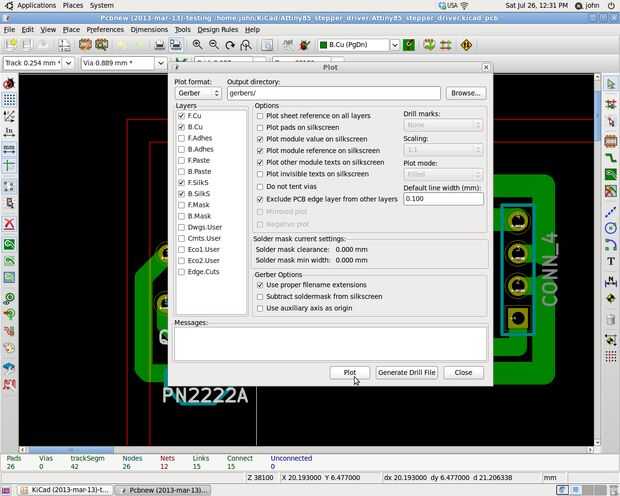Open the Tools menu

[182, 30]
